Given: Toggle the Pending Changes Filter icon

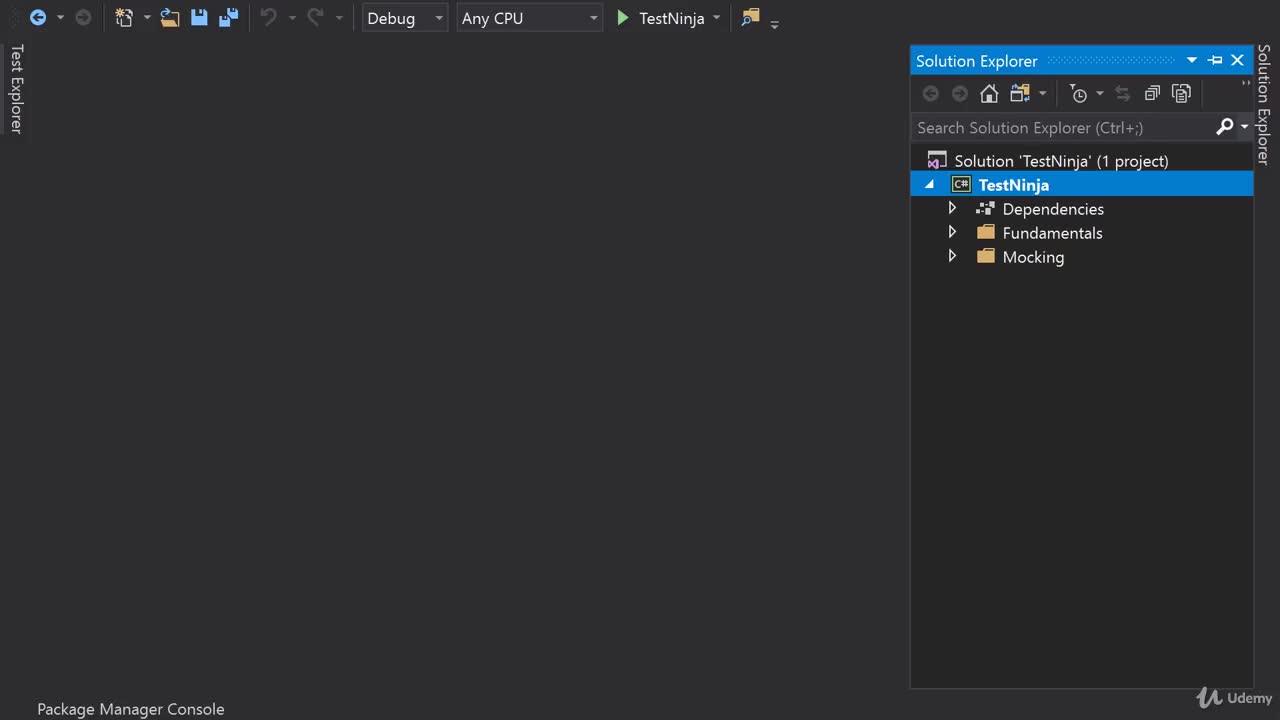Looking at the screenshot, I should [x=1079, y=93].
